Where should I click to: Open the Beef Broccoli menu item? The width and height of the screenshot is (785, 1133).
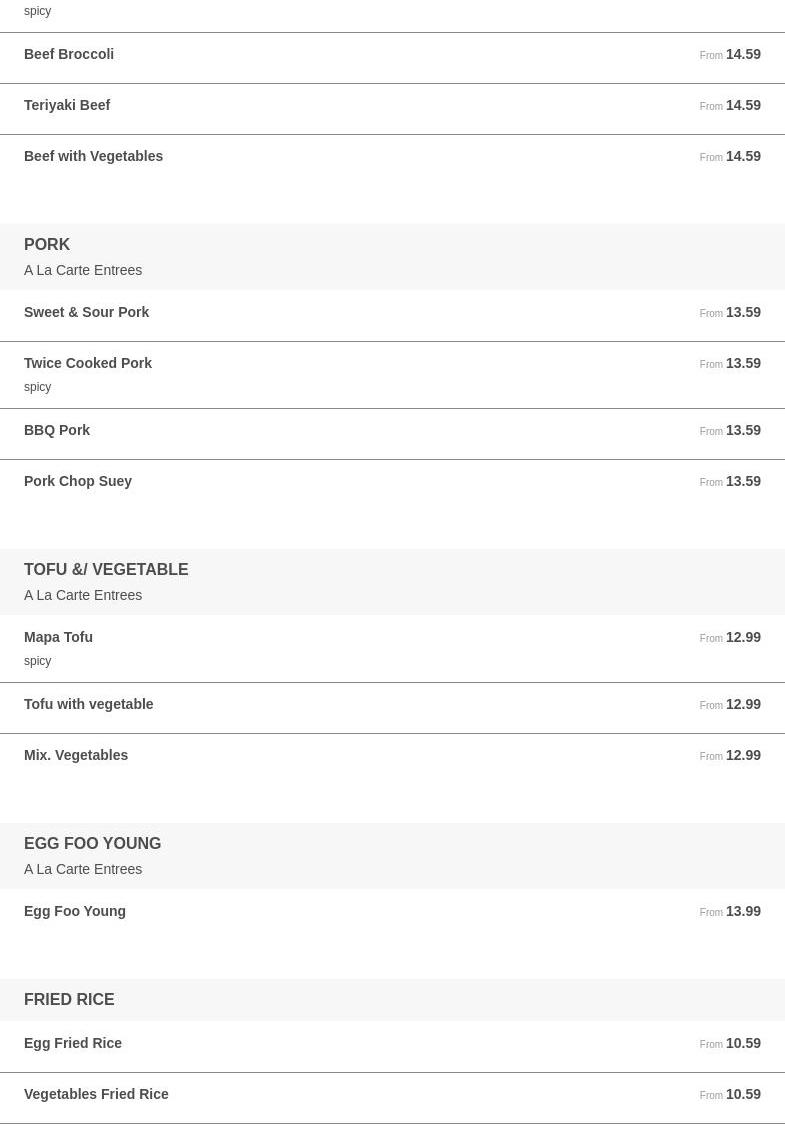click(x=392, y=58)
